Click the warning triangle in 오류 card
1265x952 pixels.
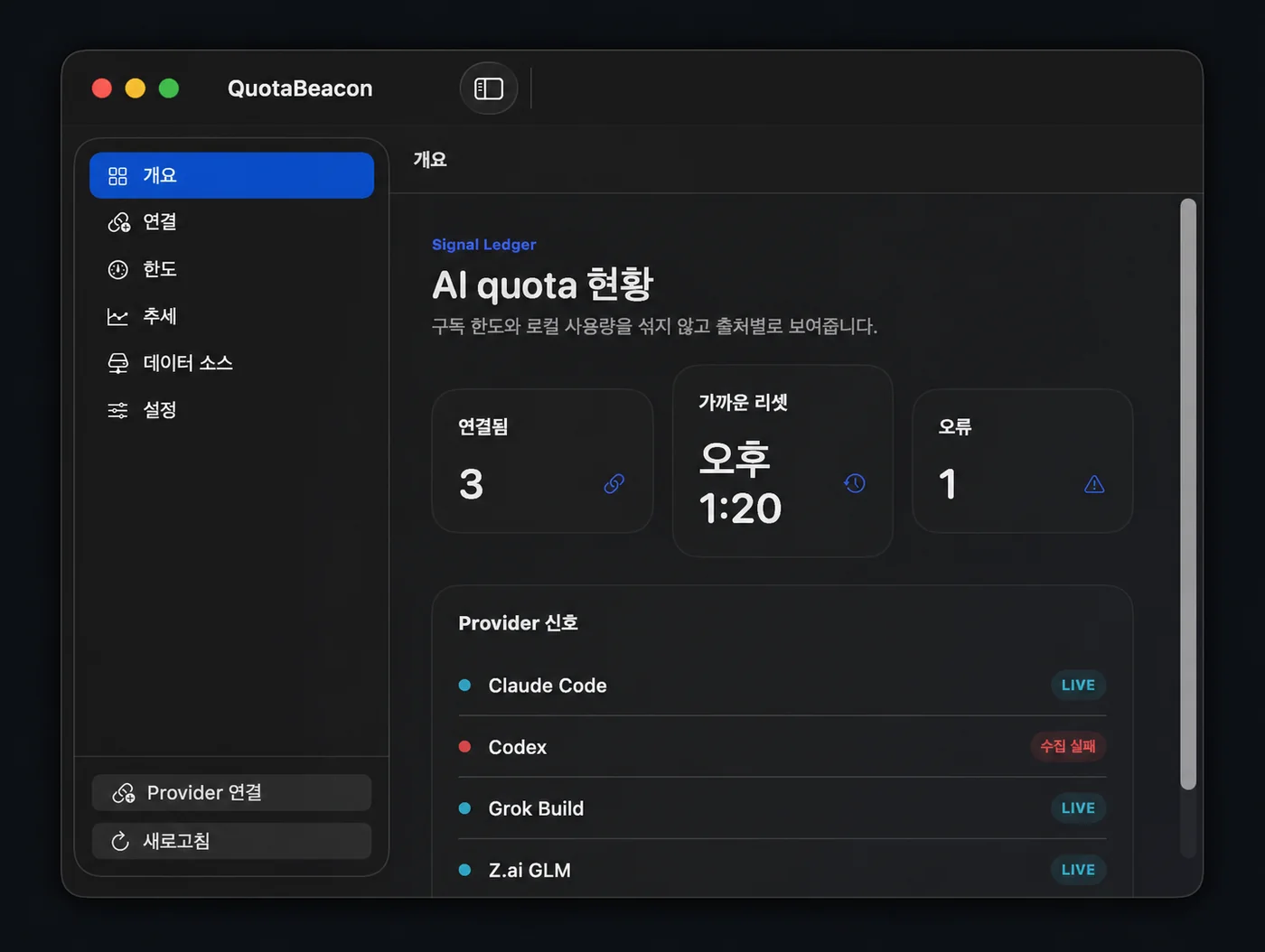pos(1094,484)
